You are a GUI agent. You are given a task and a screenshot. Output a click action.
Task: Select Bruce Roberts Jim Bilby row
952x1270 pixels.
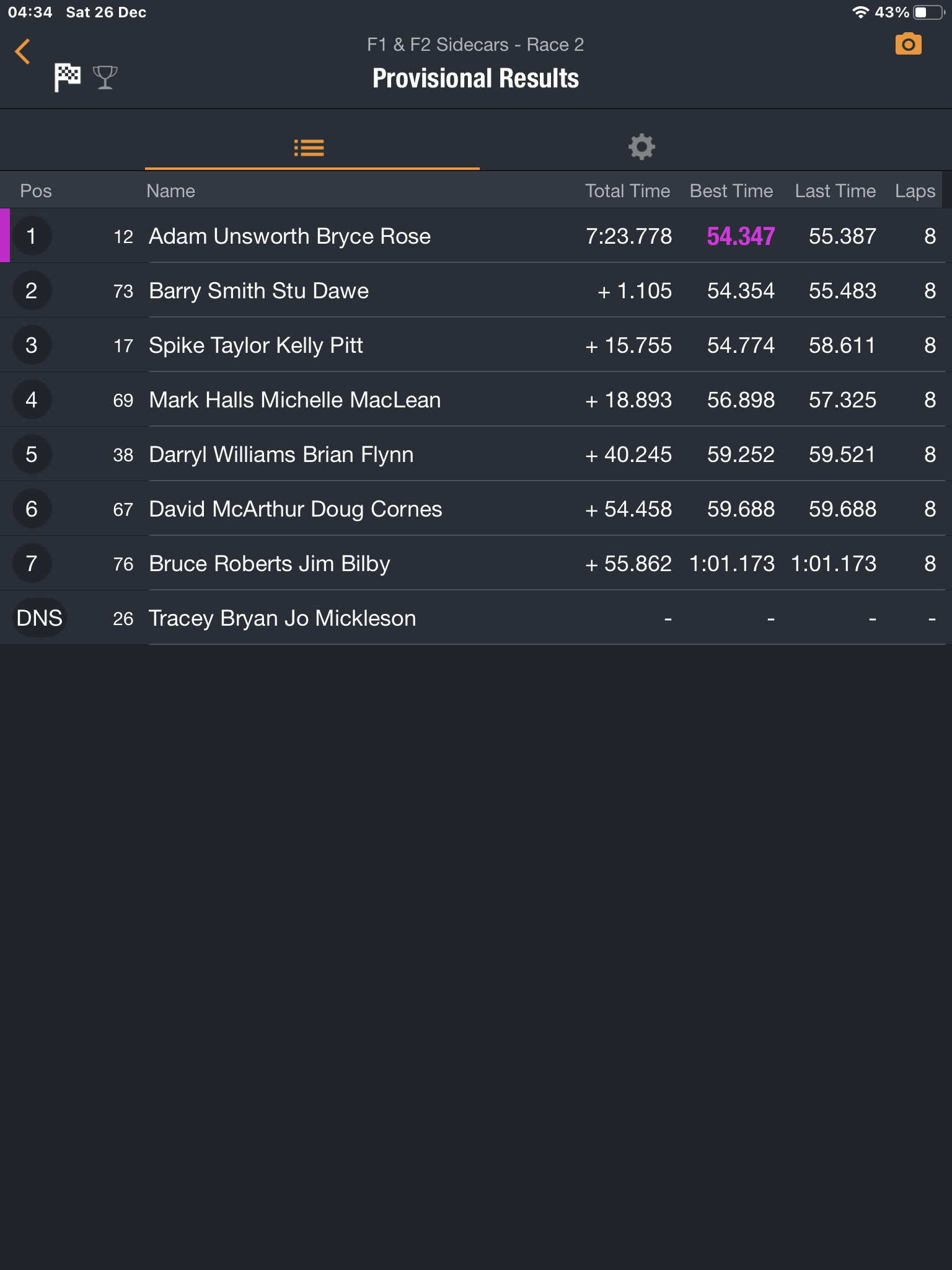pyautogui.click(x=476, y=563)
